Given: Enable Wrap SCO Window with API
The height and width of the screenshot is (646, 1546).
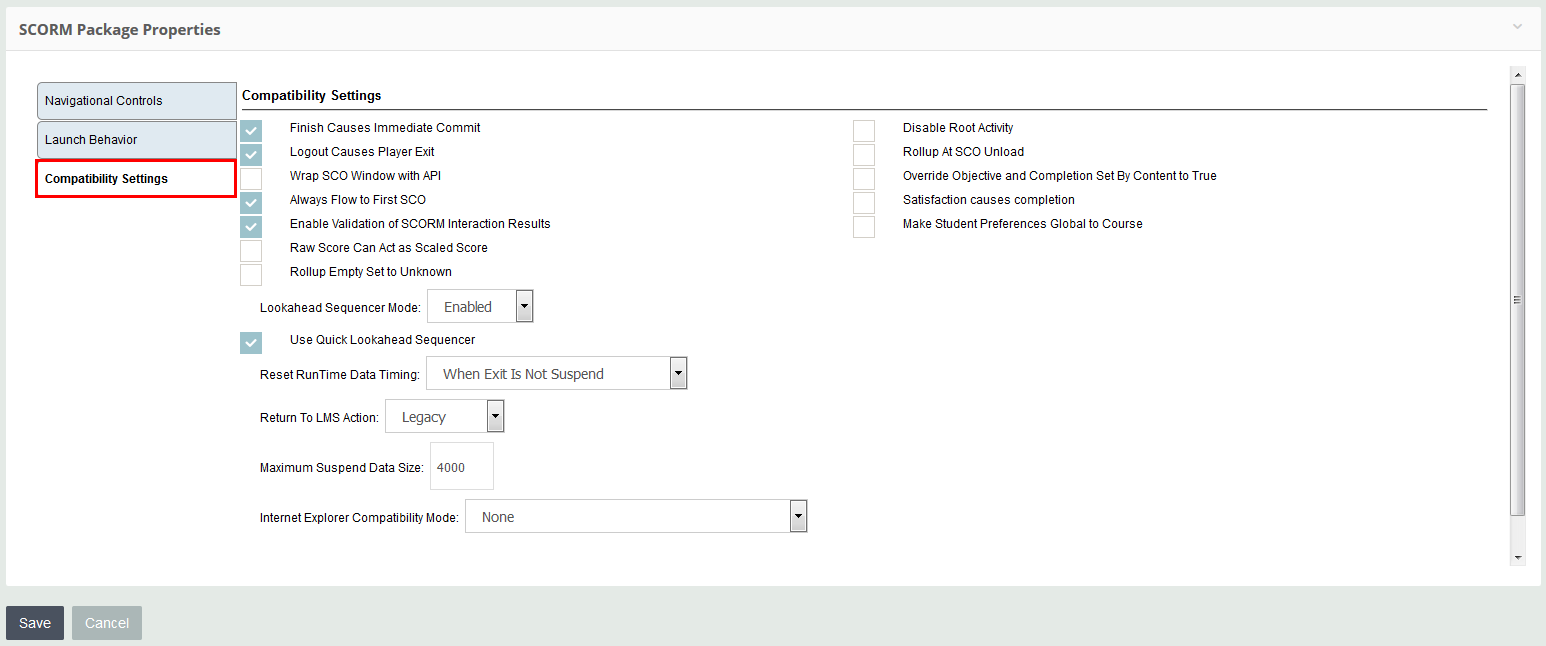Looking at the screenshot, I should (x=251, y=178).
